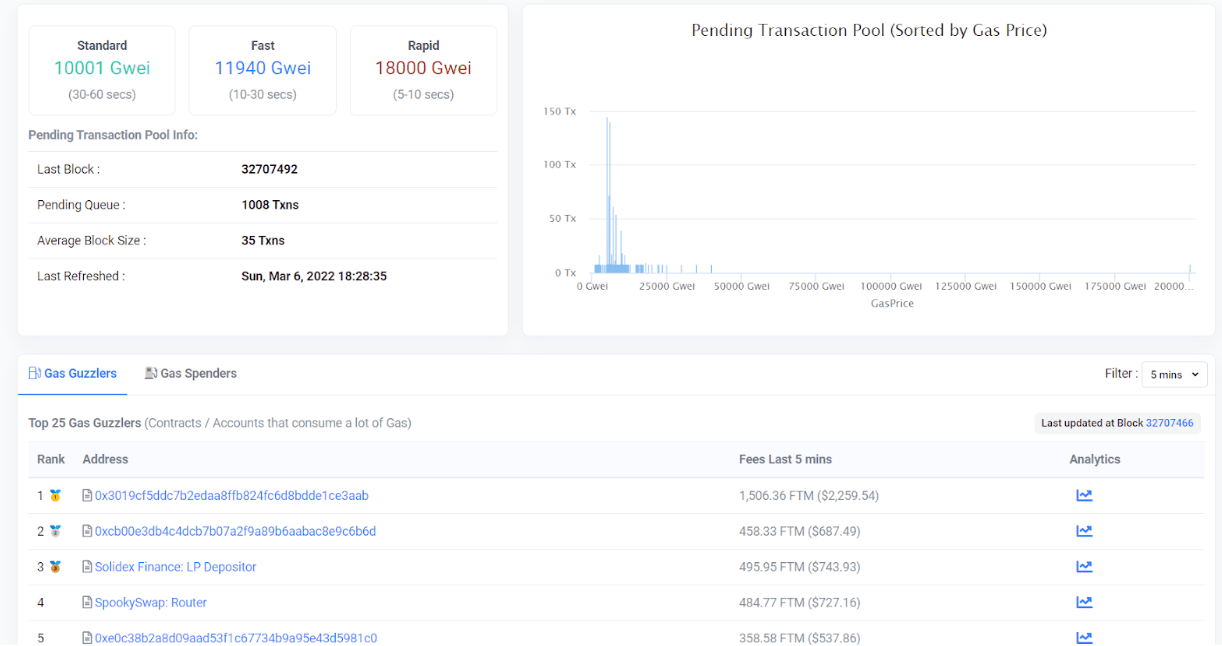Click the gold medal icon at rank 1
The width and height of the screenshot is (1222, 646).
pos(55,496)
